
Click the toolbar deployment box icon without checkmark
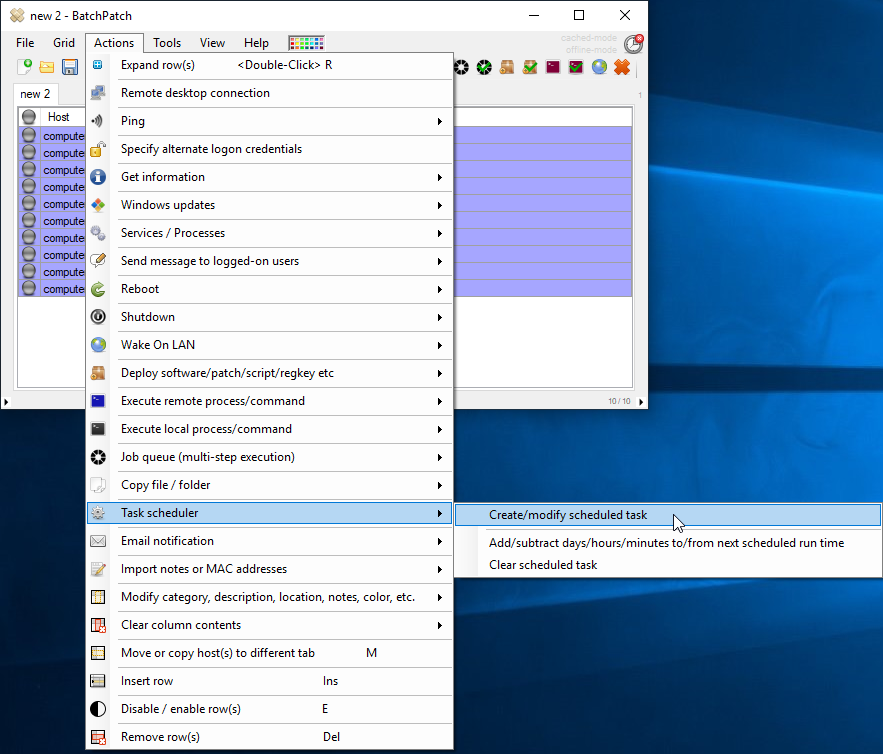(507, 68)
